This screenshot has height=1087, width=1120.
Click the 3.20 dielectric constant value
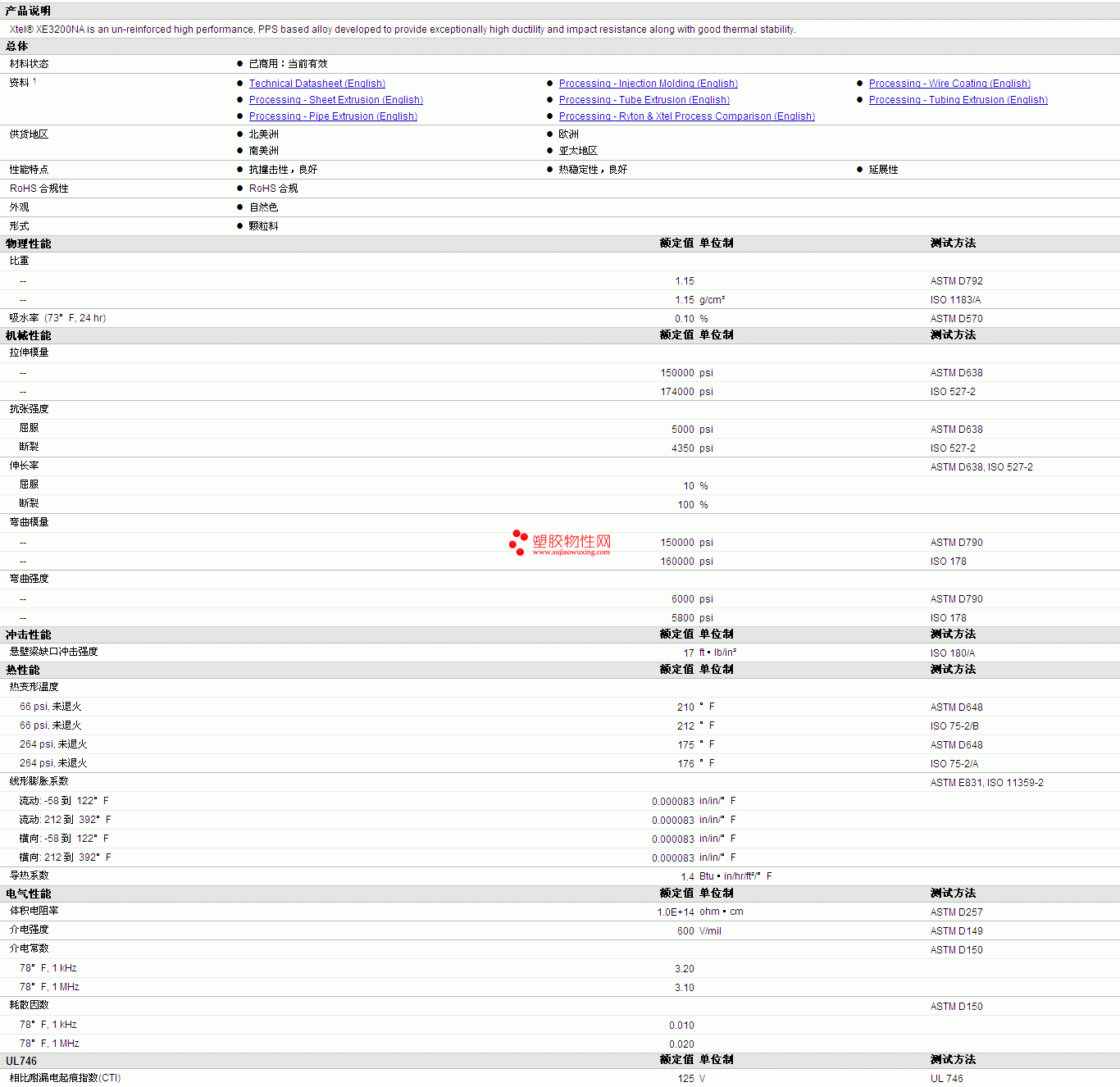pyautogui.click(x=685, y=969)
